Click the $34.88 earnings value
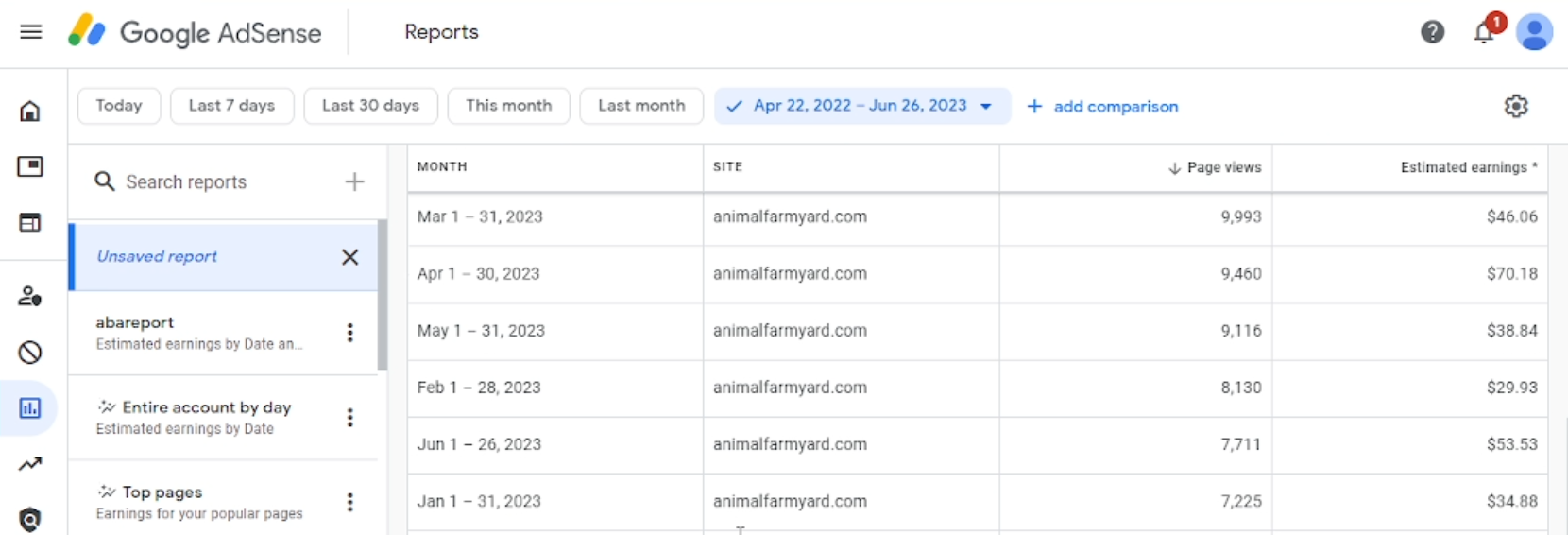 tap(1512, 501)
